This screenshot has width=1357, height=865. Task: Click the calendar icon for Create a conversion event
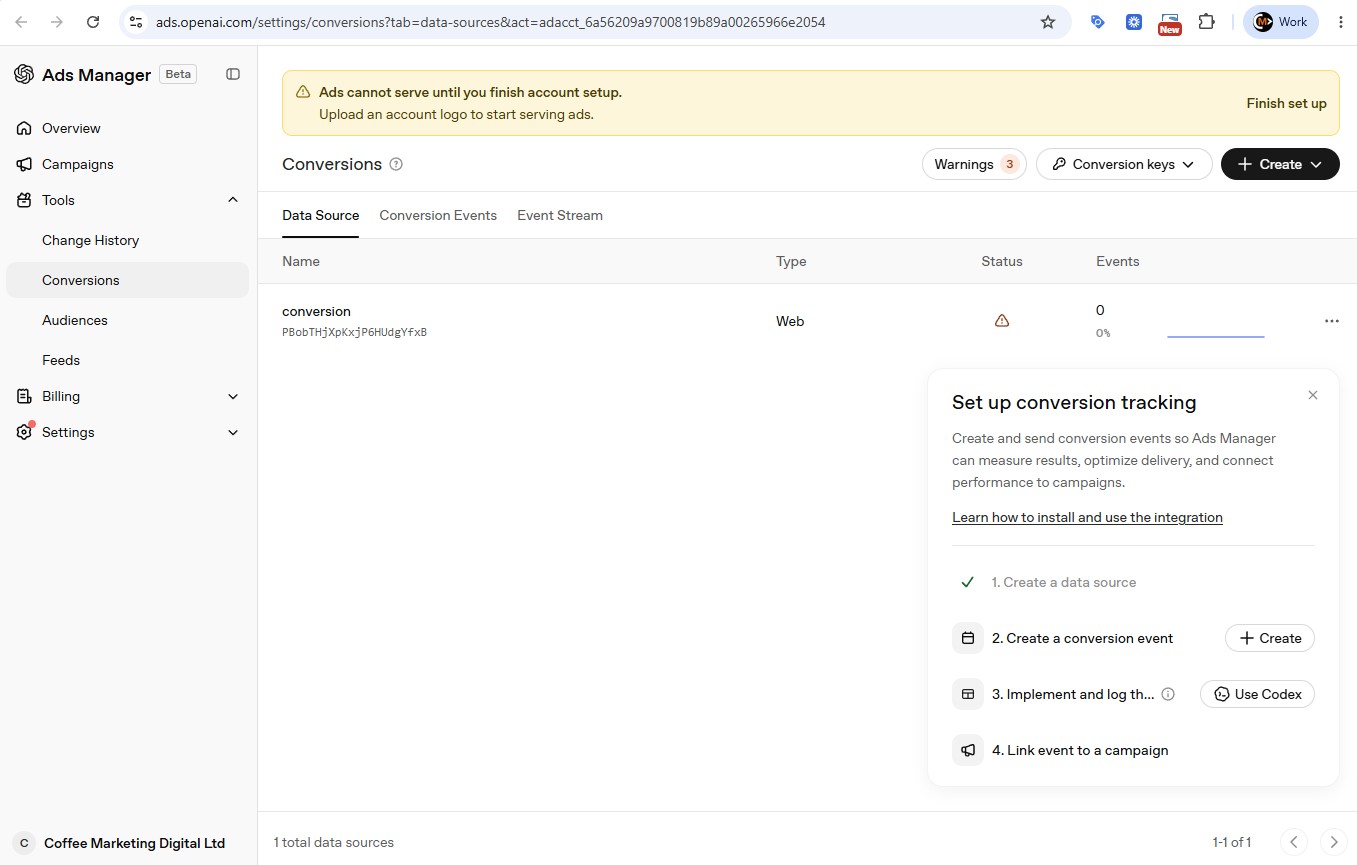click(x=968, y=638)
